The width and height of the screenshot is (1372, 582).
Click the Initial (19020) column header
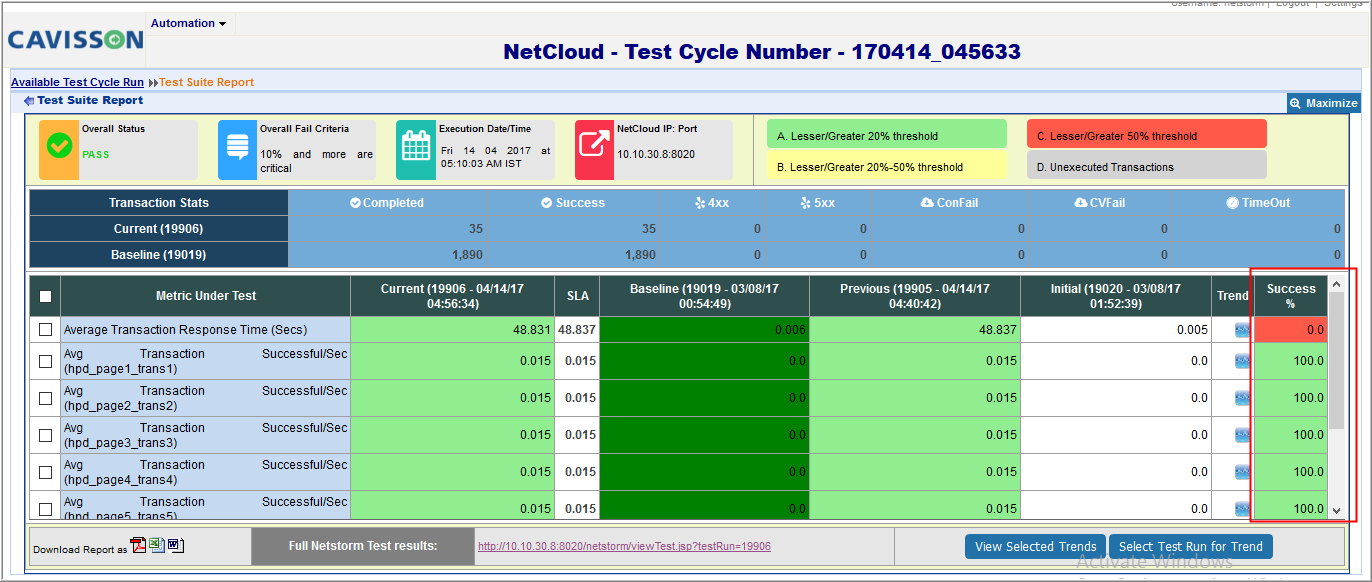click(x=1116, y=296)
